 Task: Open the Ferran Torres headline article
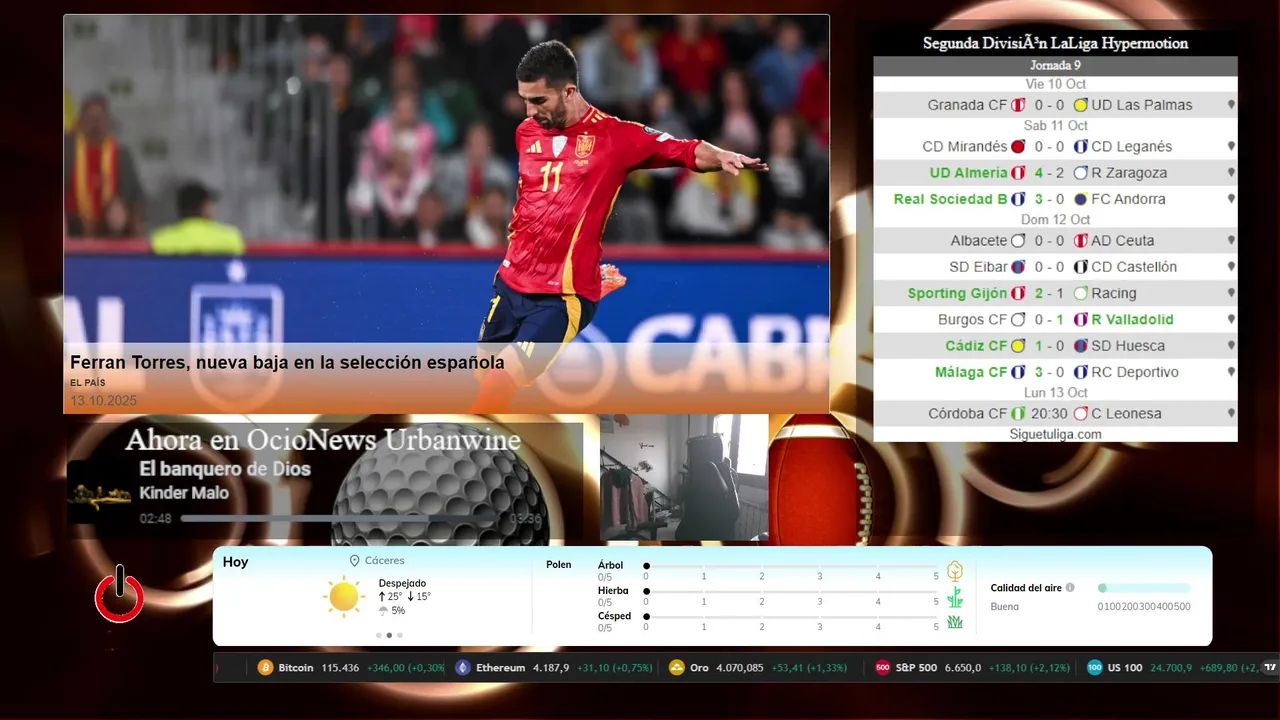click(287, 363)
